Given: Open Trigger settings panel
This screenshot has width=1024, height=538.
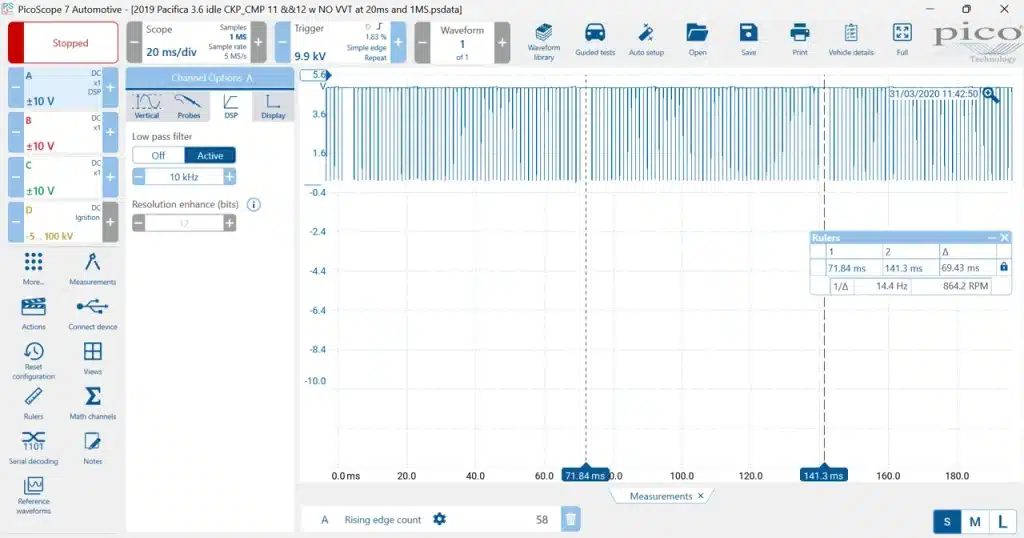Looking at the screenshot, I should coord(340,42).
